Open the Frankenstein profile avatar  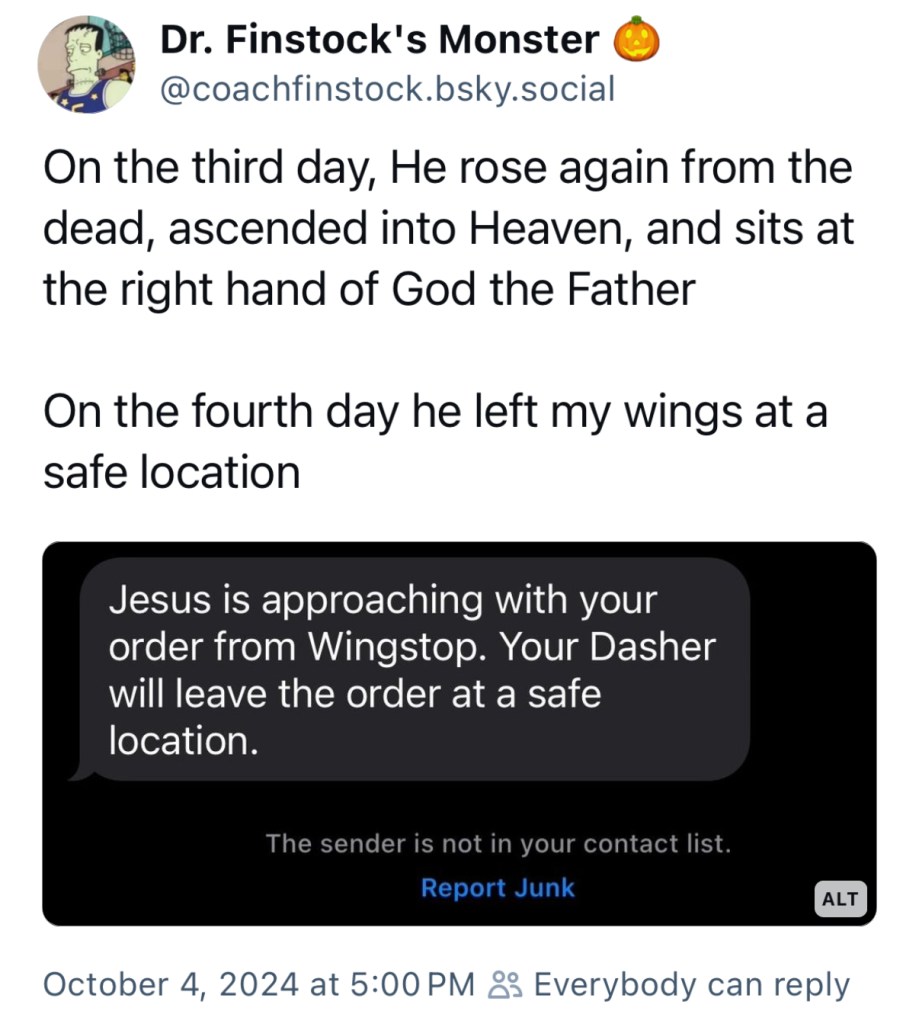pyautogui.click(x=86, y=64)
